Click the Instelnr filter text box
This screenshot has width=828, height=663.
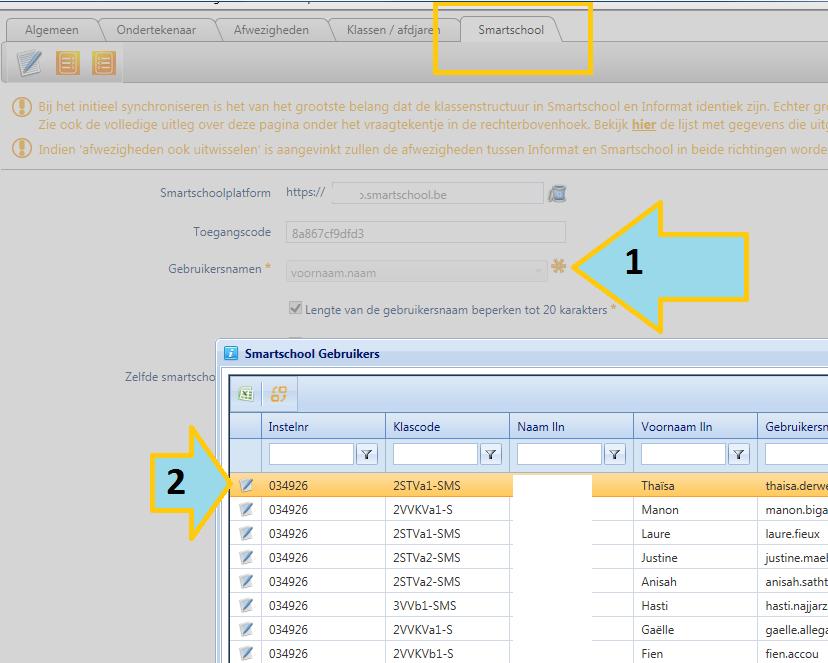(x=311, y=454)
